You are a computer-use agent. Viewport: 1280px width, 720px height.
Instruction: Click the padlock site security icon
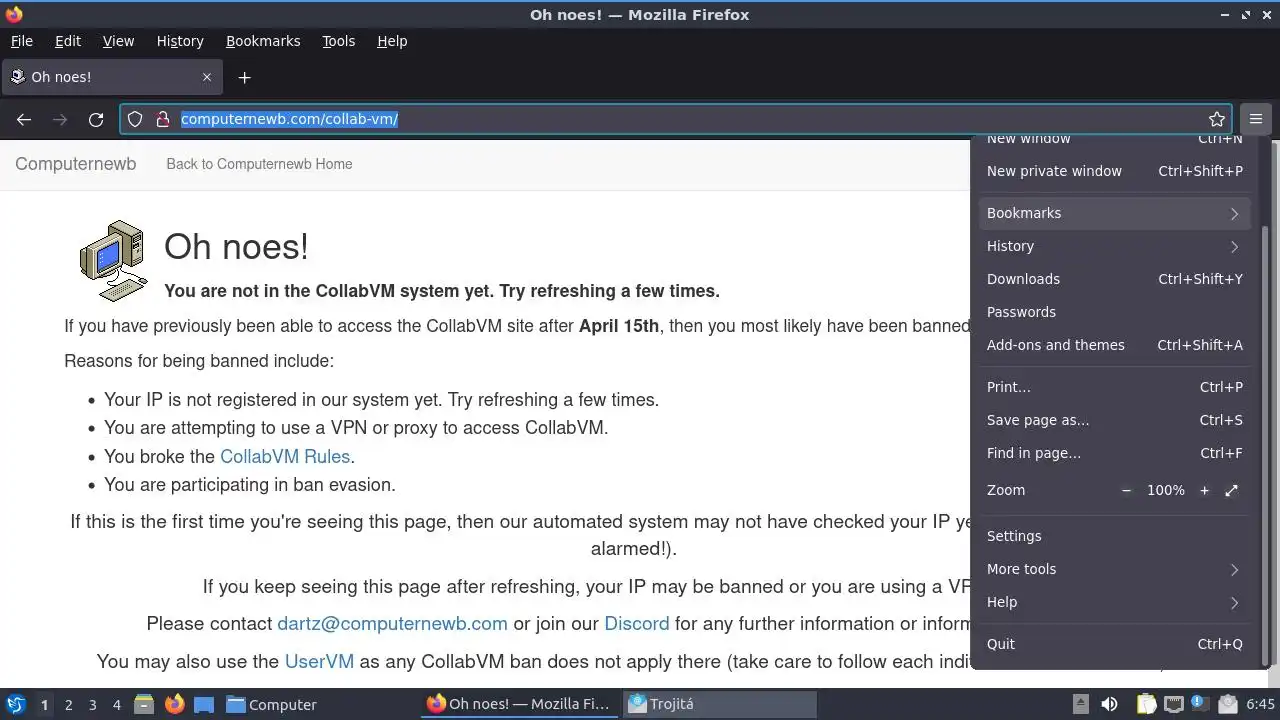coord(163,119)
